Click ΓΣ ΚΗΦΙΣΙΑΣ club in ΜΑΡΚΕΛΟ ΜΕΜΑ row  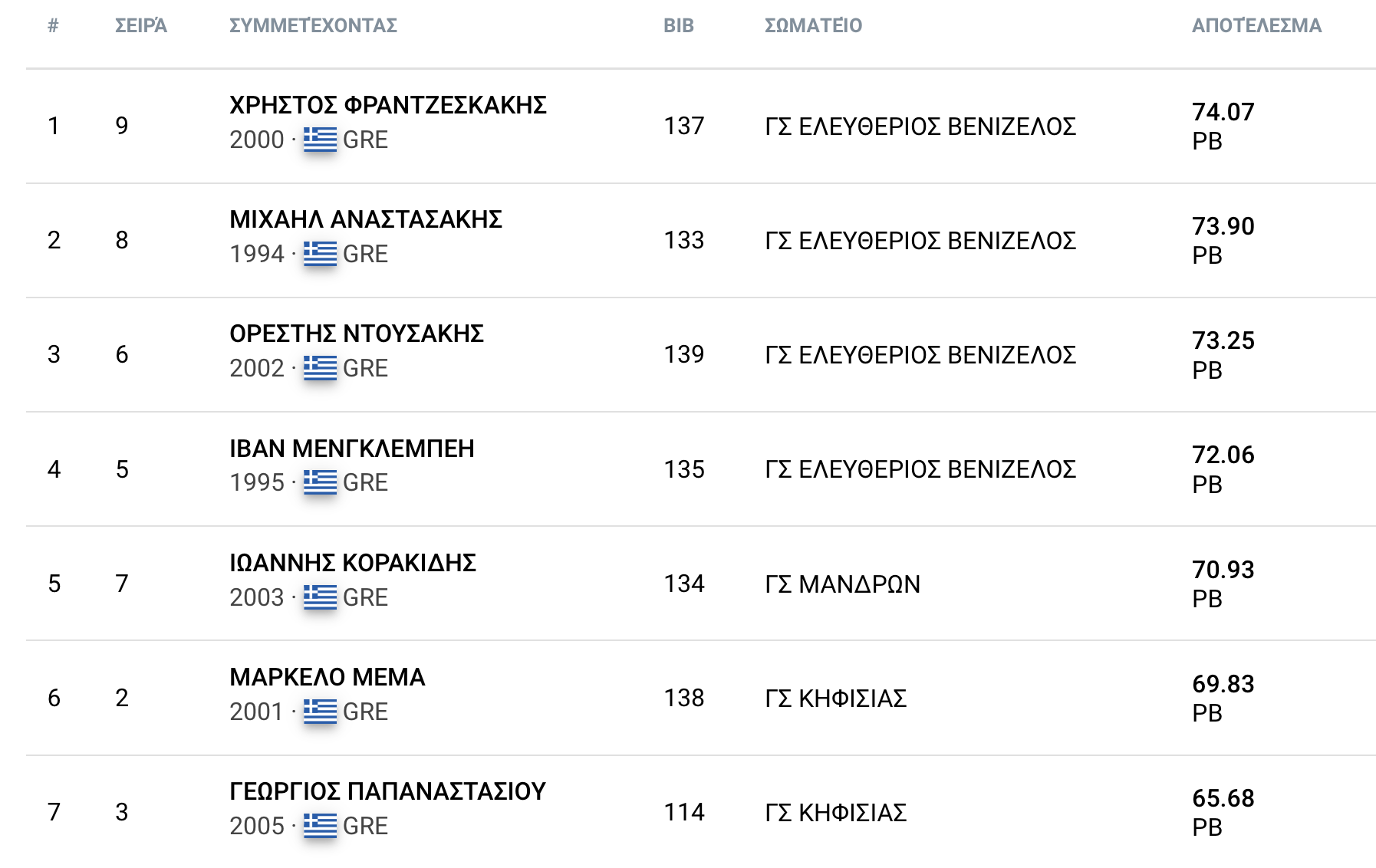click(835, 699)
